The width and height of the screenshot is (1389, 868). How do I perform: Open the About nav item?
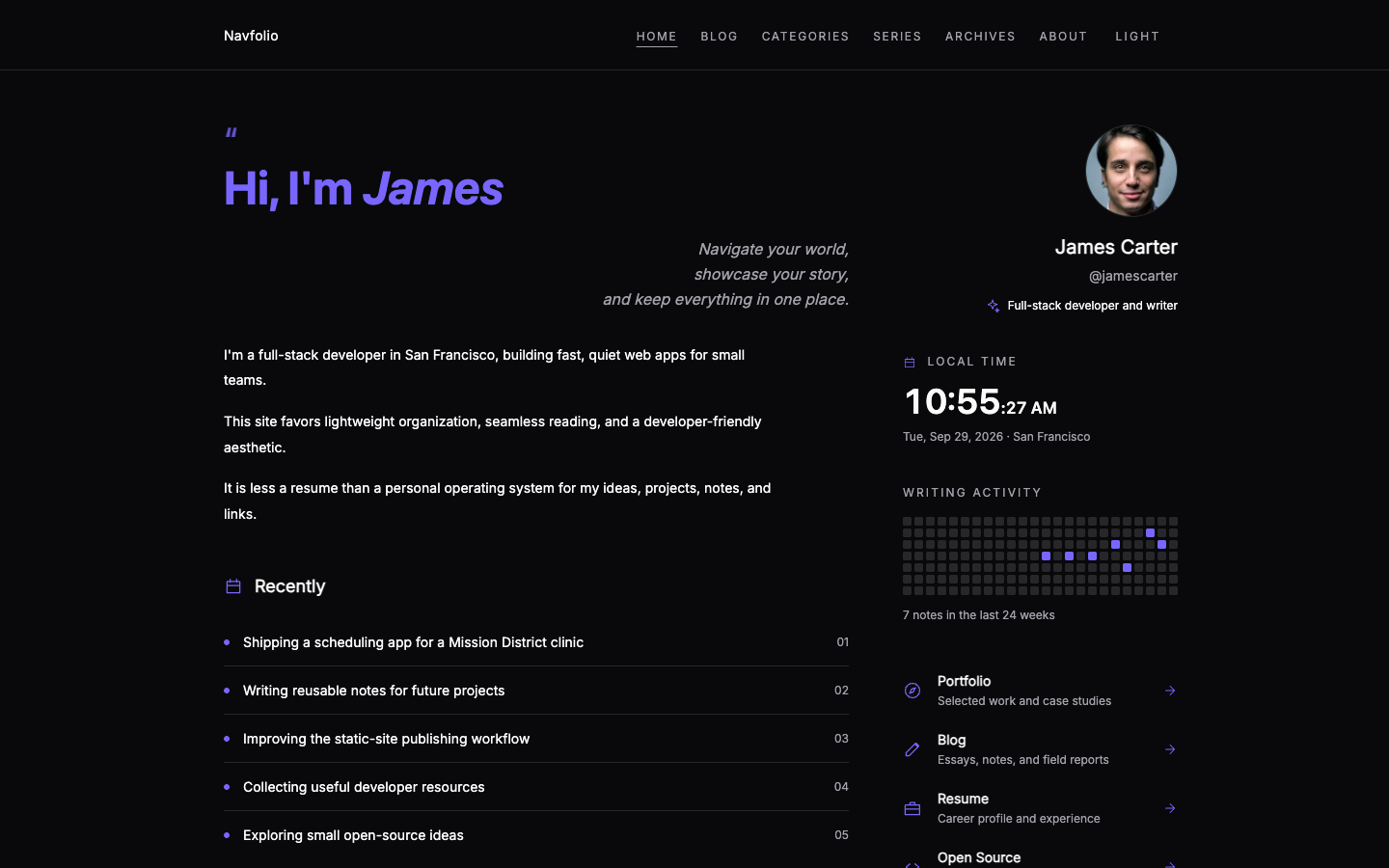point(1063,37)
